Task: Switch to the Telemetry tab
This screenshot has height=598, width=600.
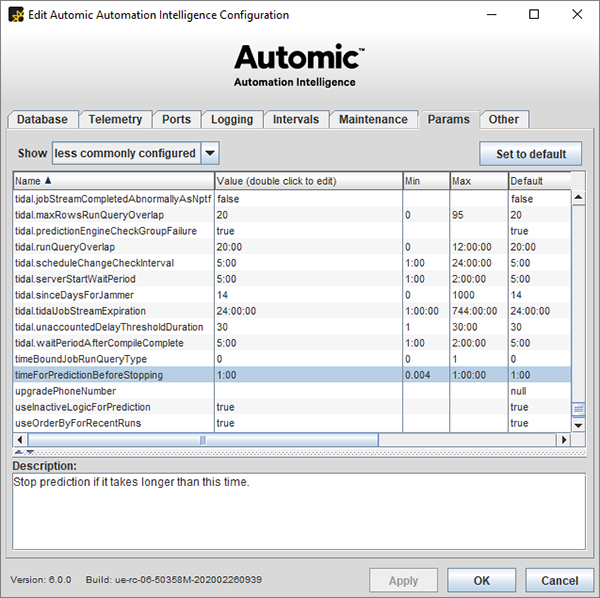Action: click(x=115, y=119)
